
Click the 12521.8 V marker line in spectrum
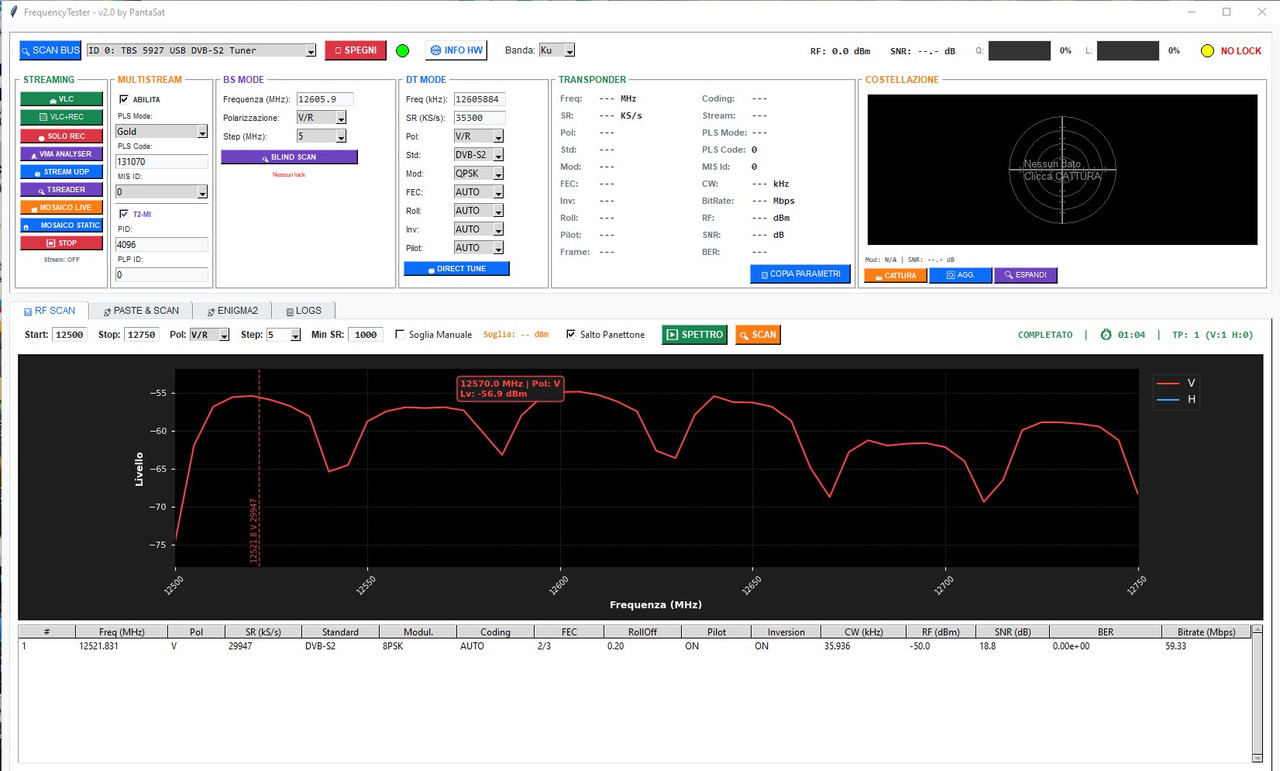(259, 468)
